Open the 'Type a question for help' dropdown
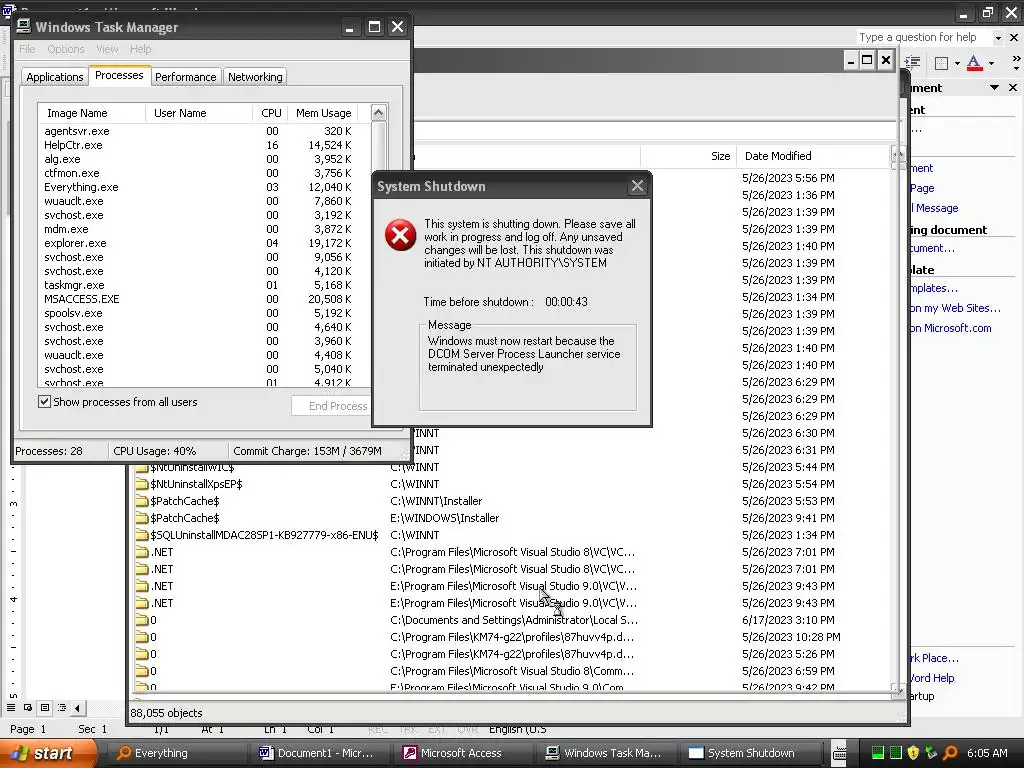Image resolution: width=1024 pixels, height=768 pixels. 998,38
